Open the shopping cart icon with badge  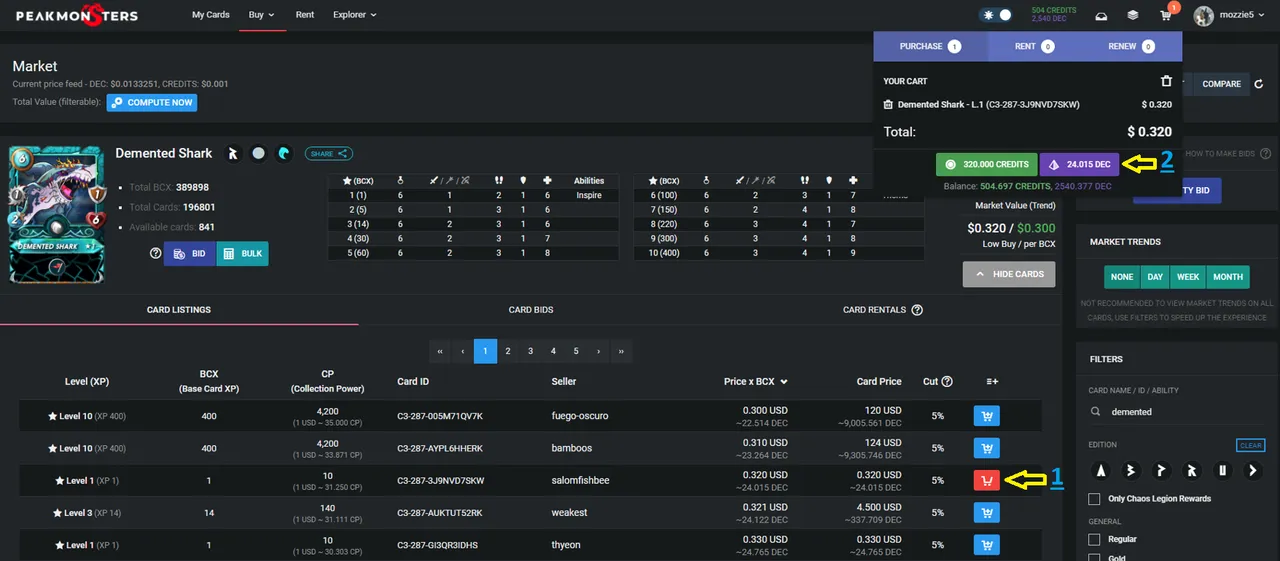pyautogui.click(x=1166, y=16)
